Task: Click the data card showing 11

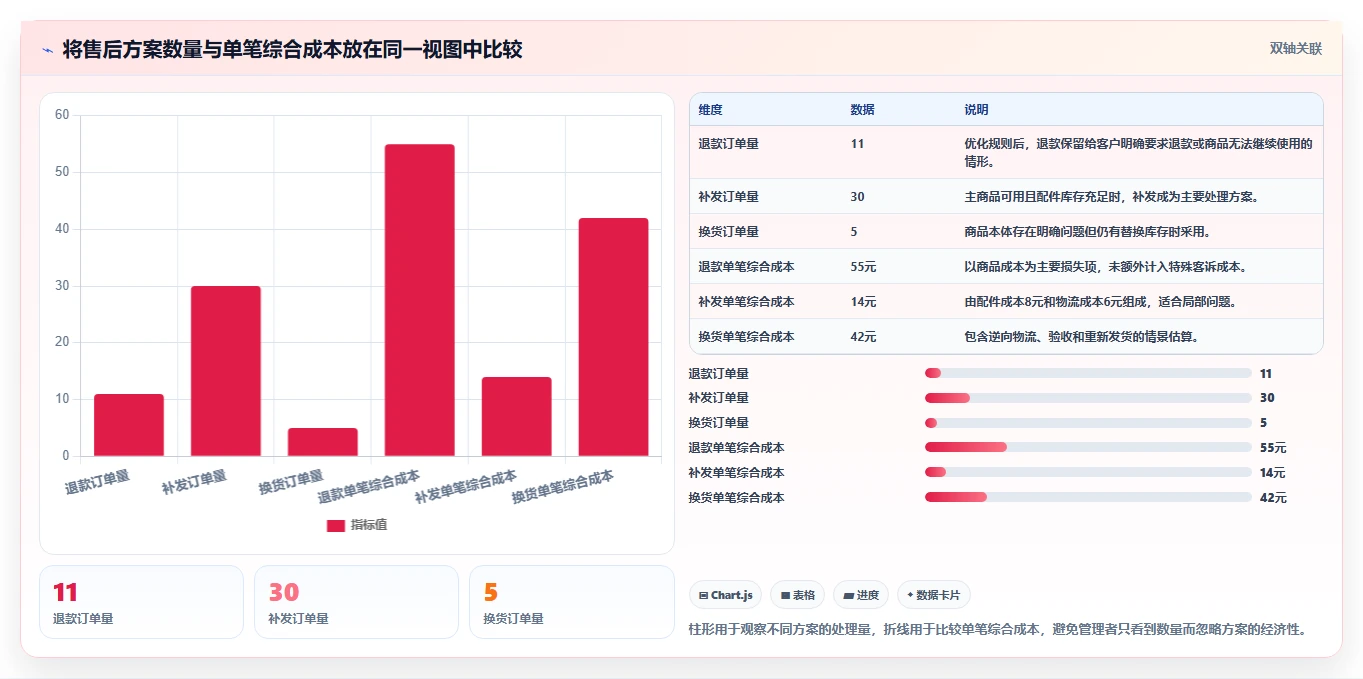Action: [141, 602]
